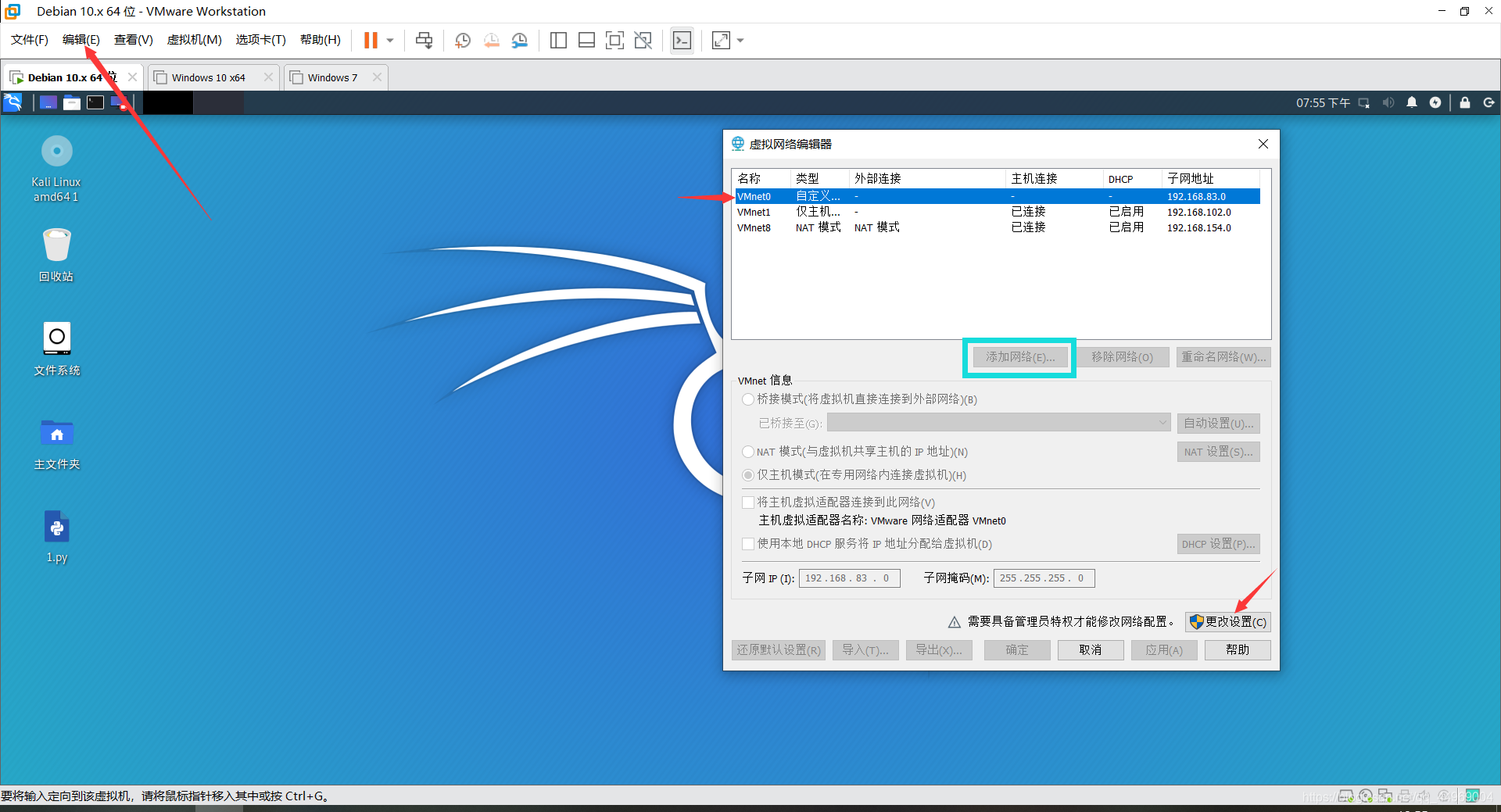Open the file manager icon in Kali panel

click(x=72, y=102)
